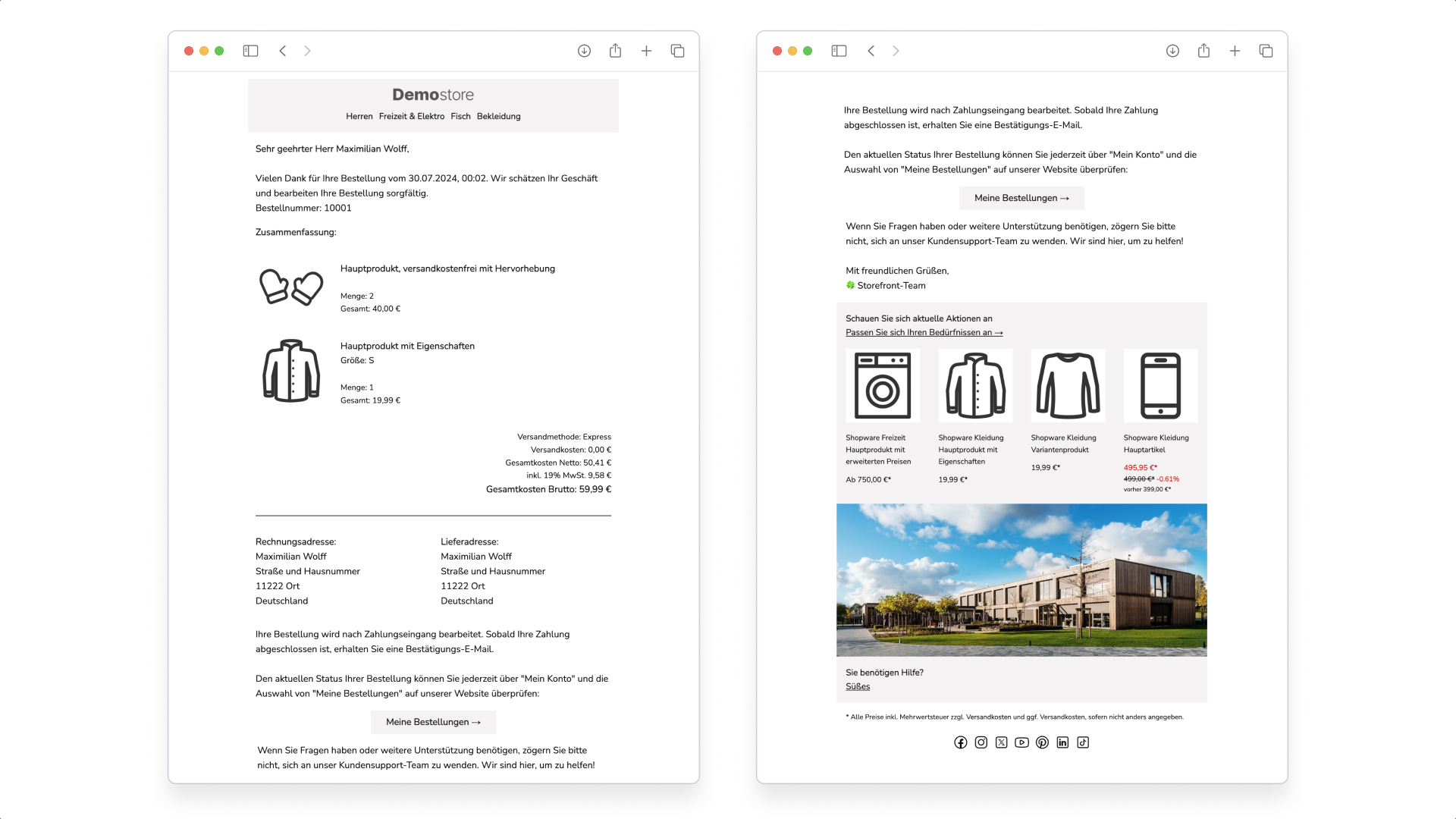The height and width of the screenshot is (819, 1456).
Task: Click 'Hauptprodukt mit Eigenschaften' title in order summary
Action: pos(407,346)
